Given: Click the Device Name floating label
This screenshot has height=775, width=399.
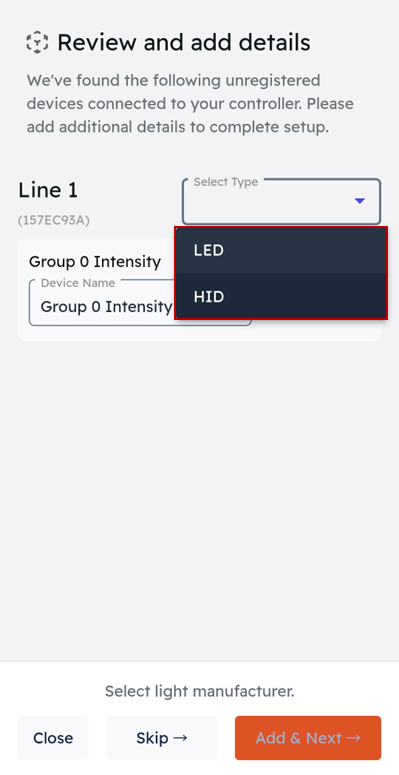Looking at the screenshot, I should coord(78,283).
